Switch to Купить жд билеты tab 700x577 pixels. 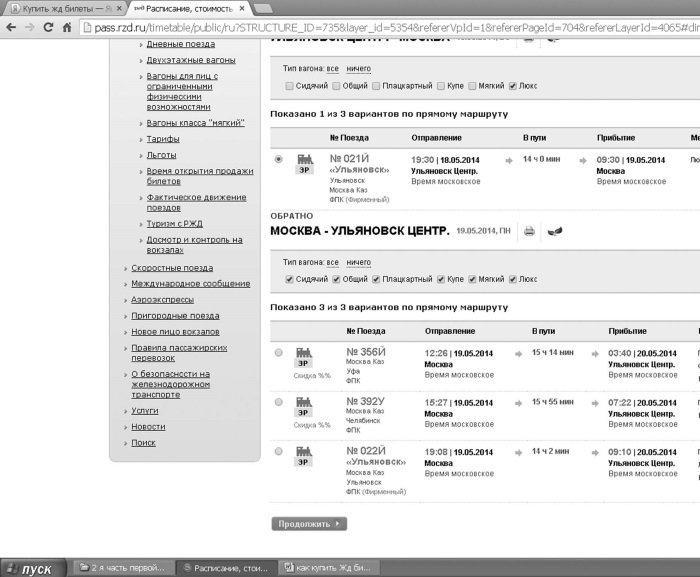coord(62,8)
